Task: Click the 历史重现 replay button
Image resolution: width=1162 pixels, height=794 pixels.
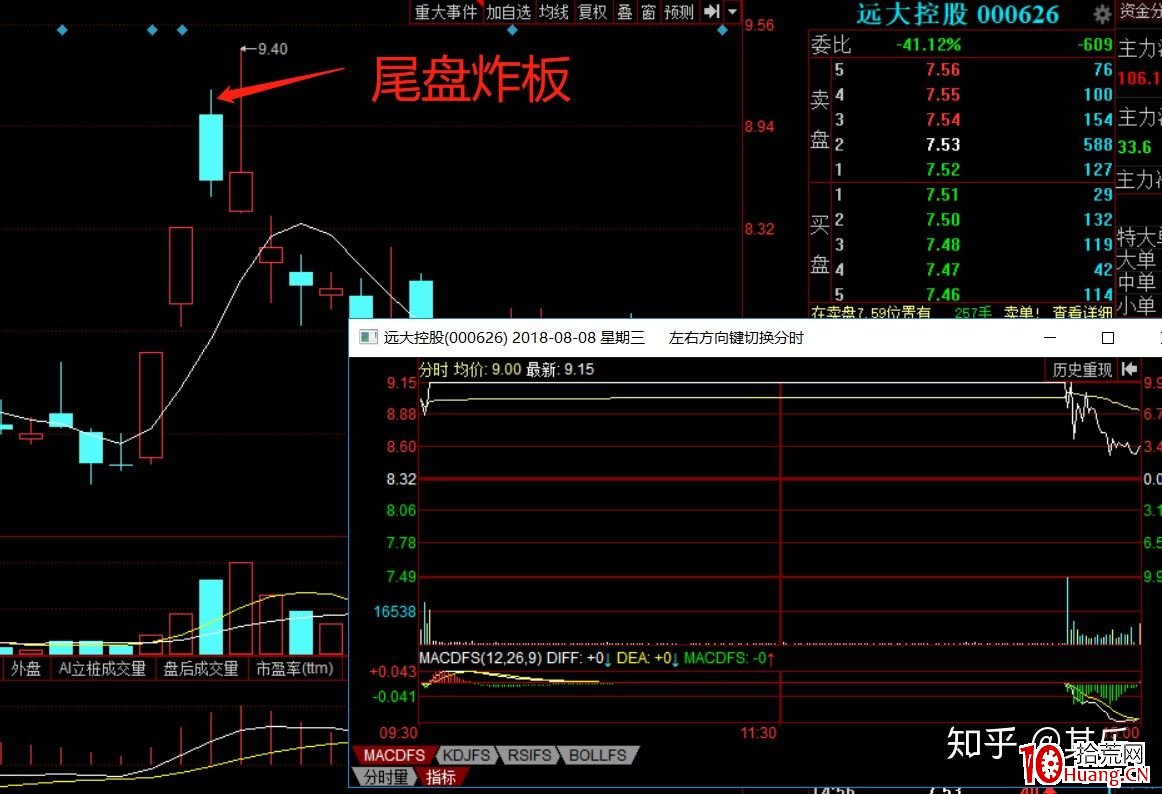Action: tap(1085, 369)
